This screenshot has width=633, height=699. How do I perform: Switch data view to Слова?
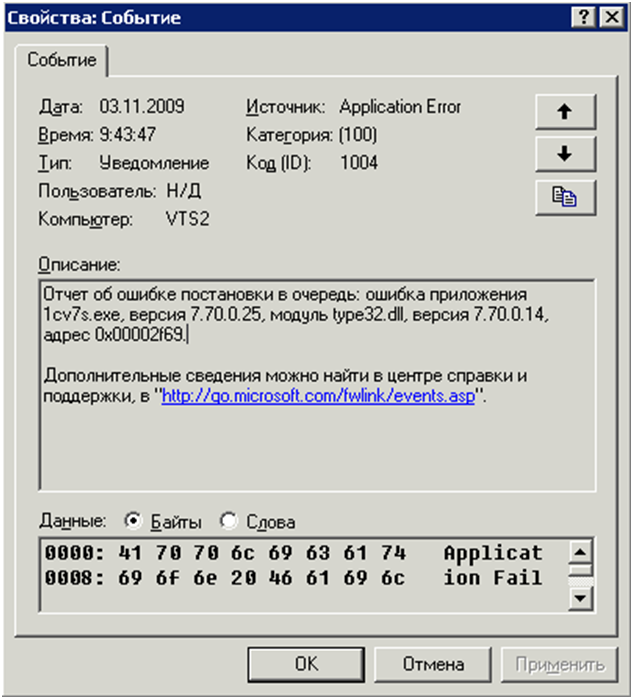coord(228,521)
